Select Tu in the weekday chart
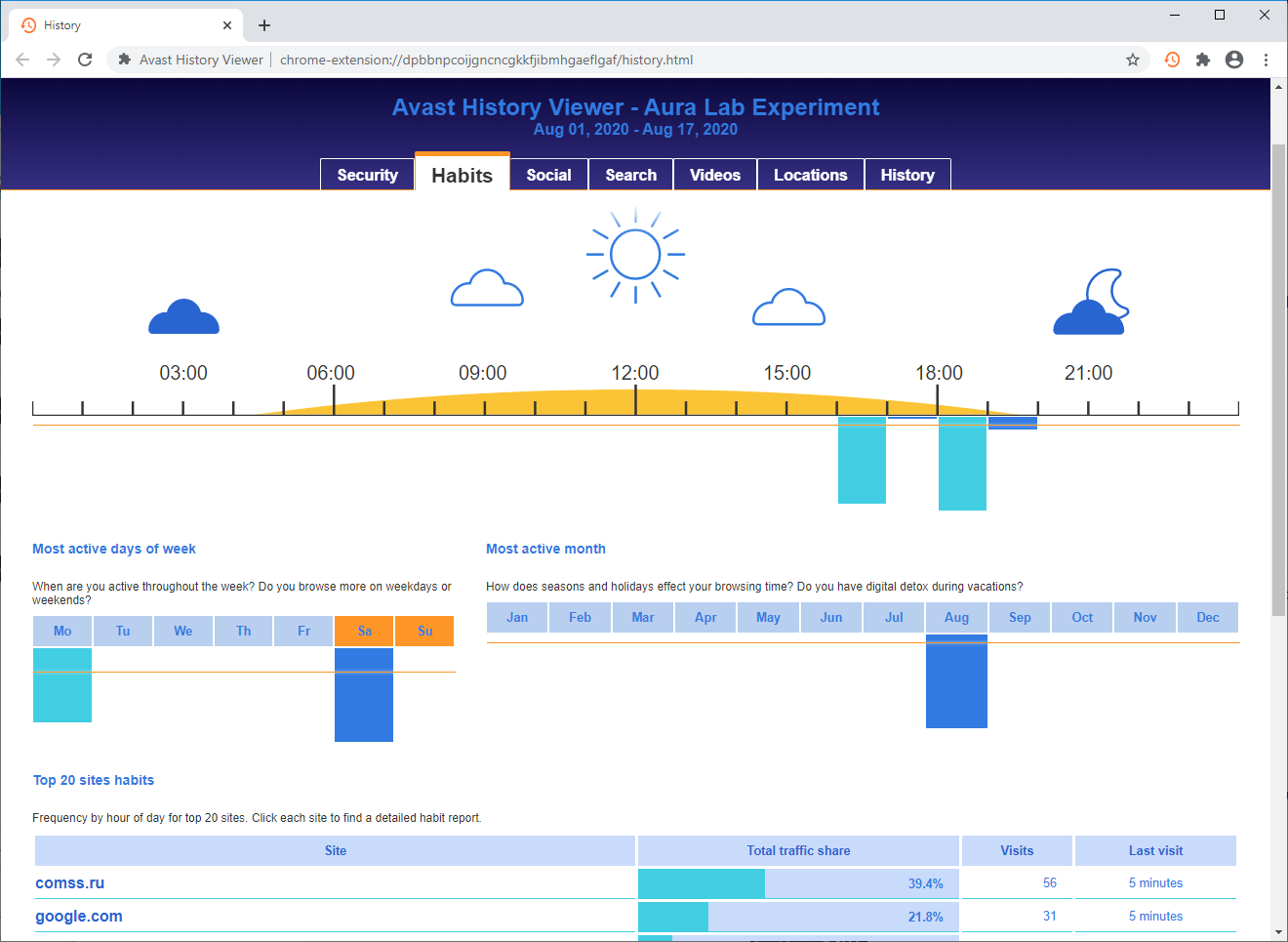The height and width of the screenshot is (942, 1288). coord(123,631)
